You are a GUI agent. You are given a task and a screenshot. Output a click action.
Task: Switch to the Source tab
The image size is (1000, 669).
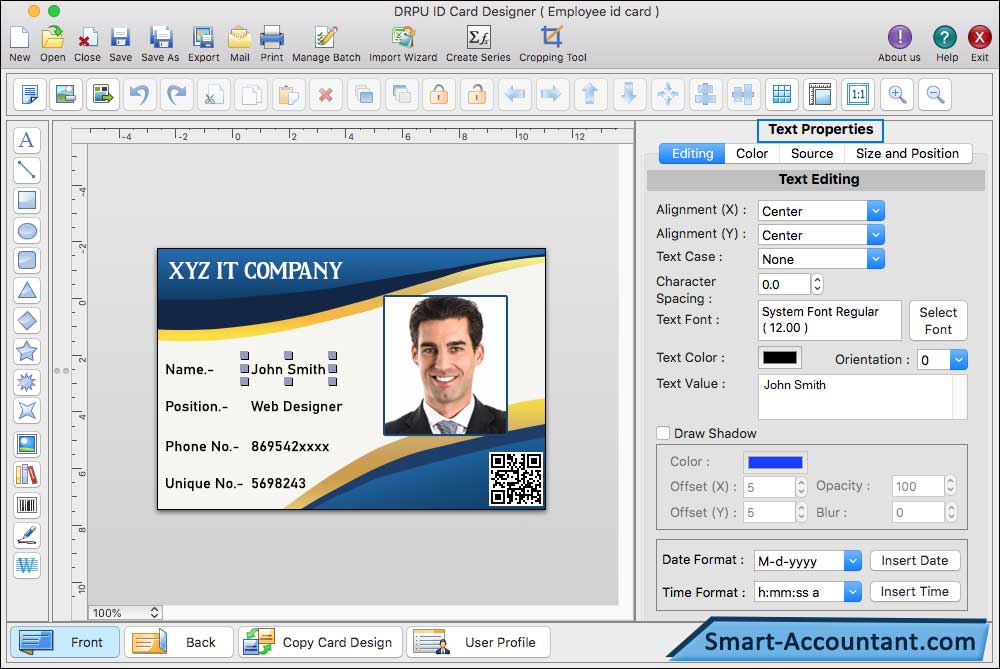click(812, 154)
